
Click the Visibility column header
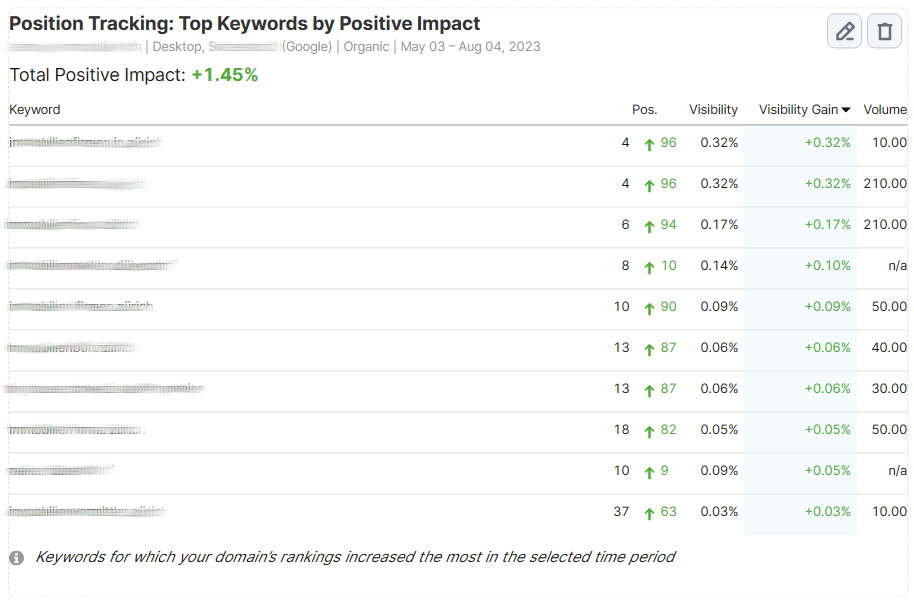[713, 110]
